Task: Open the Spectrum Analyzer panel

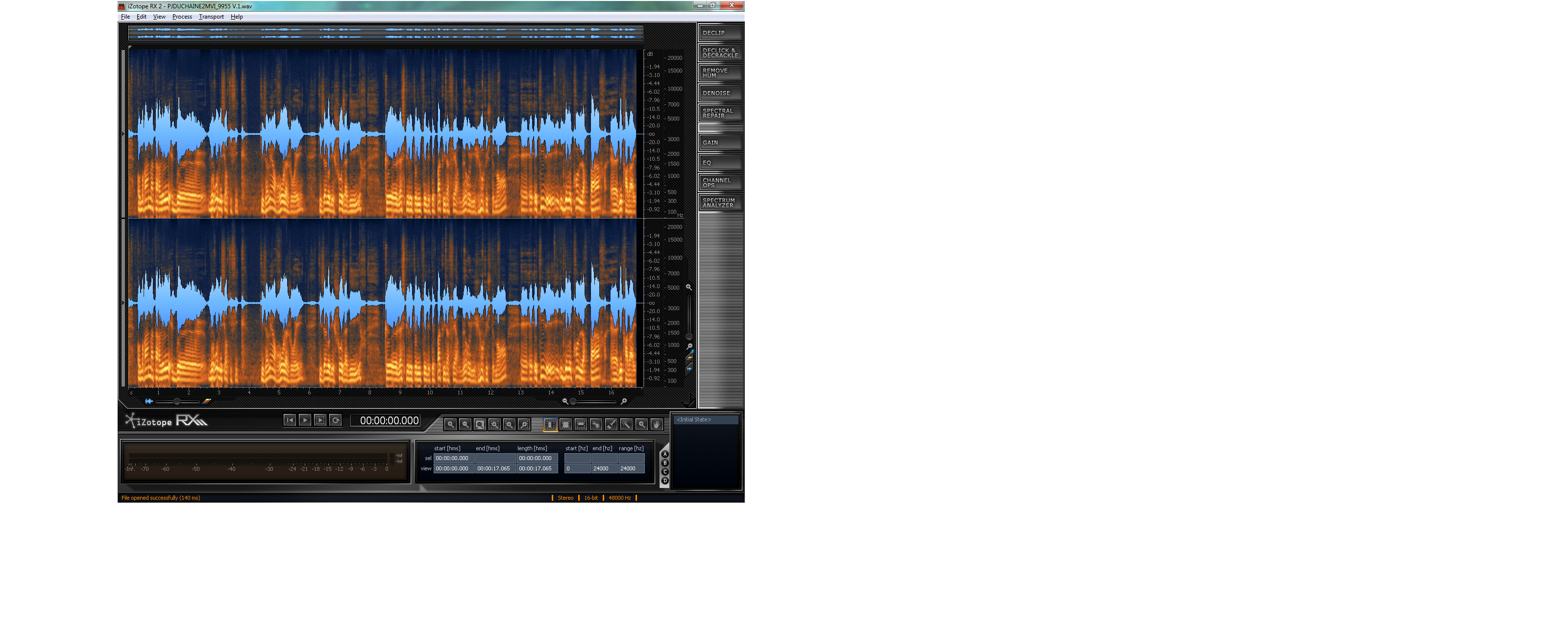Action: 719,203
